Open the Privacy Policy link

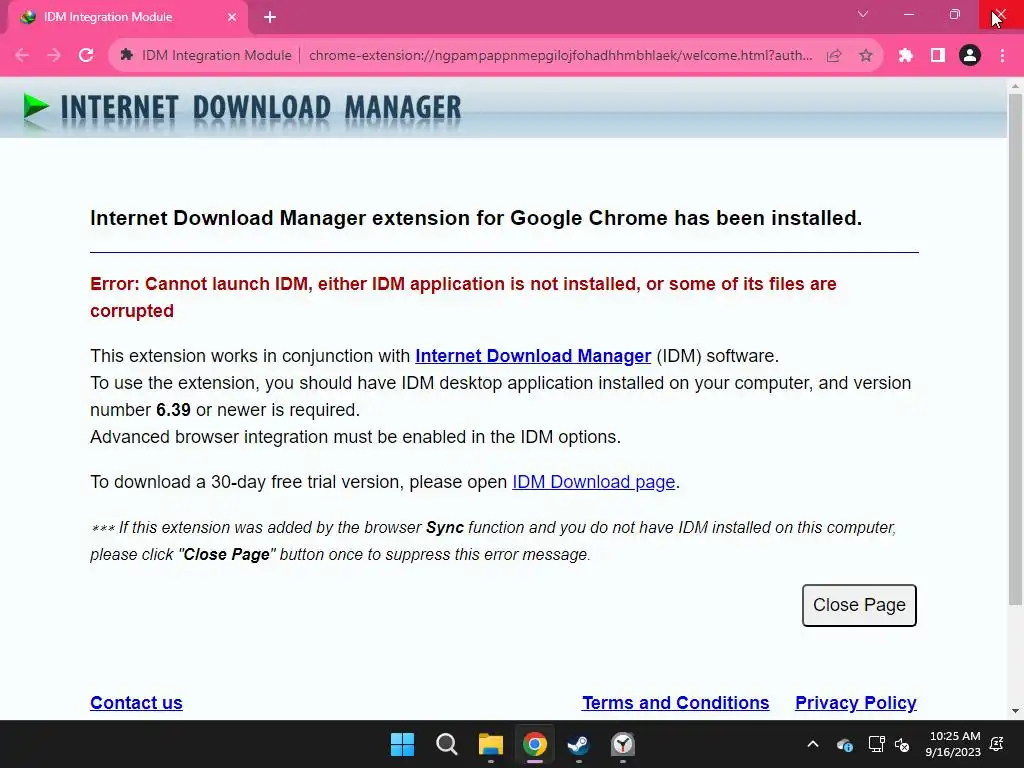pos(856,703)
